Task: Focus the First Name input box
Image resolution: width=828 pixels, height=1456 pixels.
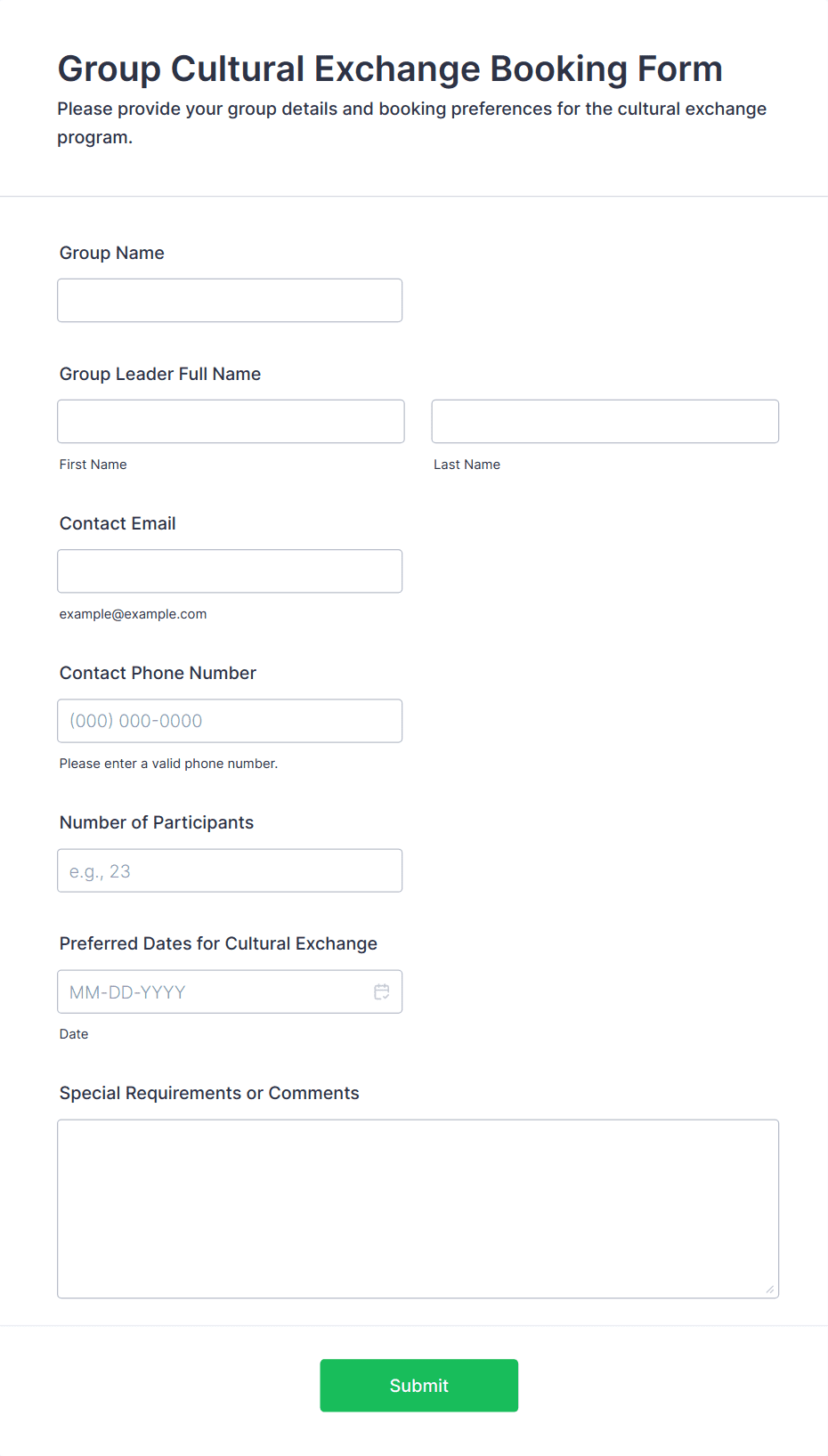Action: point(231,422)
